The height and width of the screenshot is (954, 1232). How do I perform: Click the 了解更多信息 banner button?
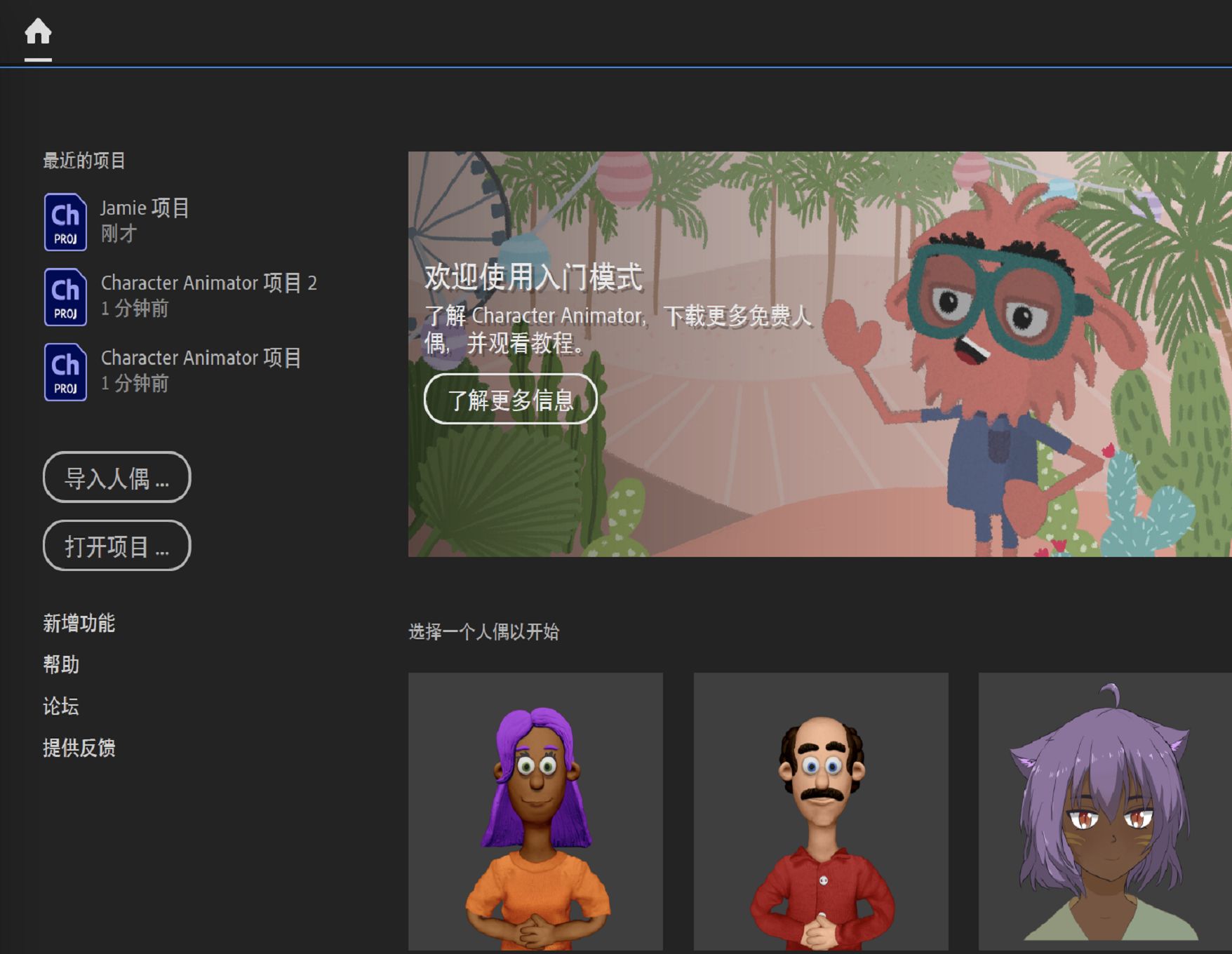511,399
